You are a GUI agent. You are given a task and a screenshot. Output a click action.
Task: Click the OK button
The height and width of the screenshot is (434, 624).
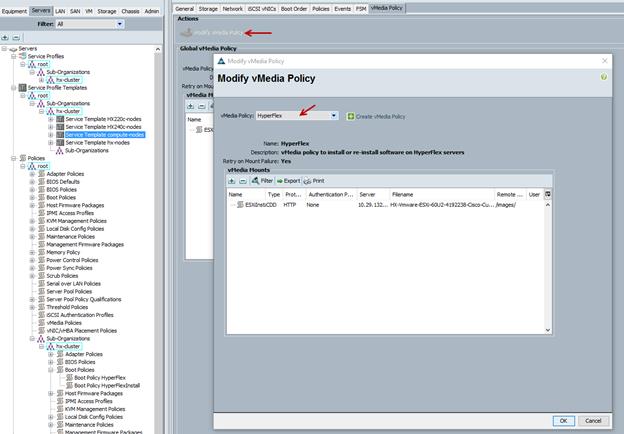(x=564, y=420)
